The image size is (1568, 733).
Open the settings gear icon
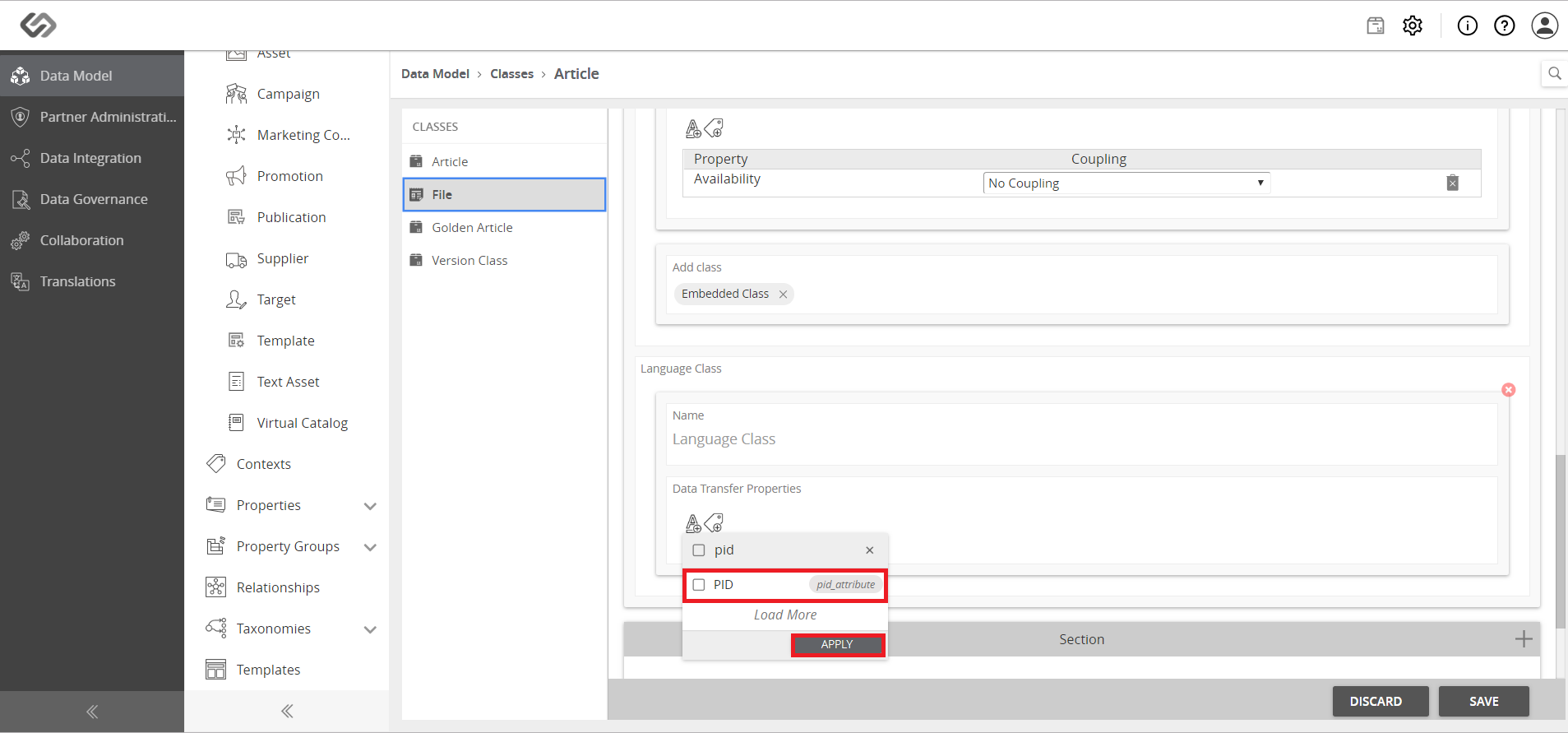click(1413, 26)
